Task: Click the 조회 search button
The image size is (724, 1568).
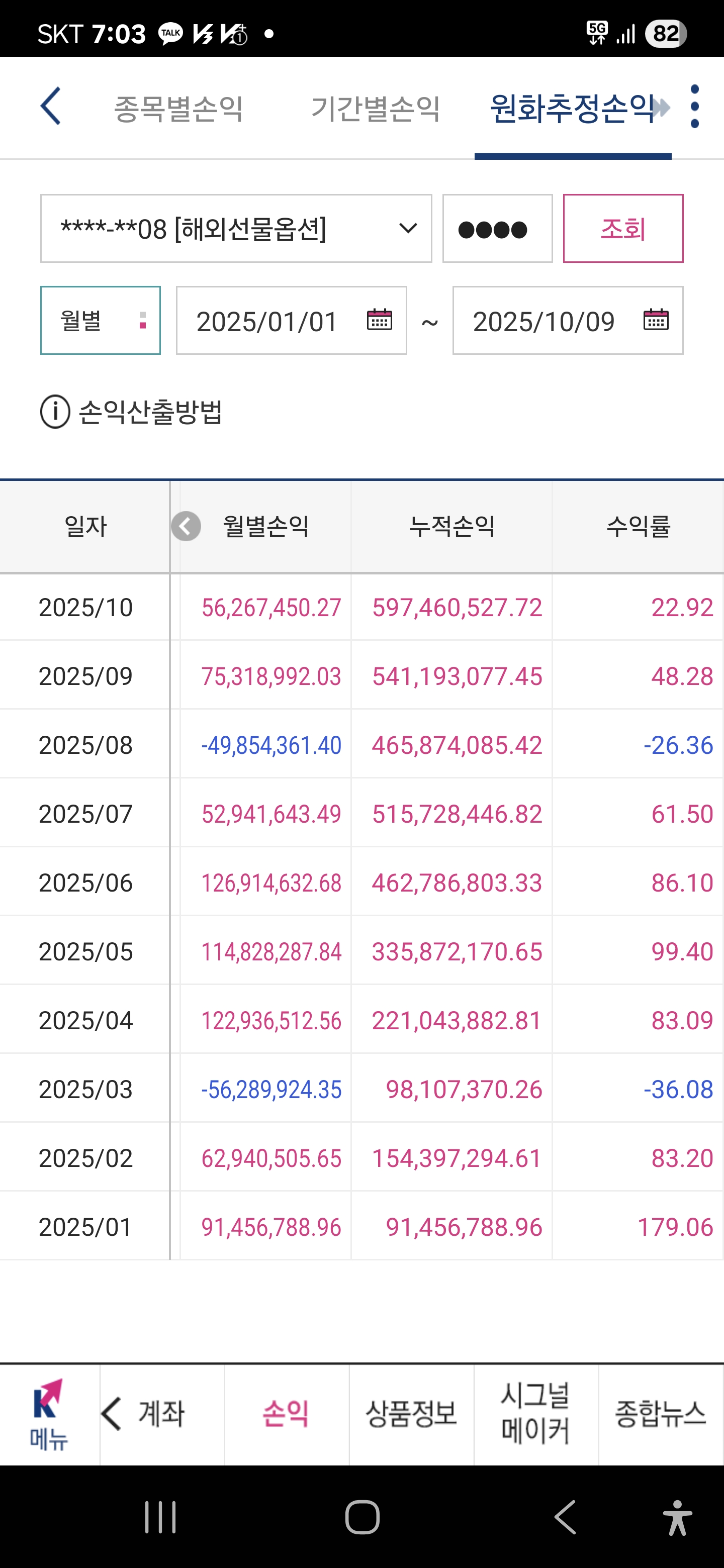Action: coord(623,229)
